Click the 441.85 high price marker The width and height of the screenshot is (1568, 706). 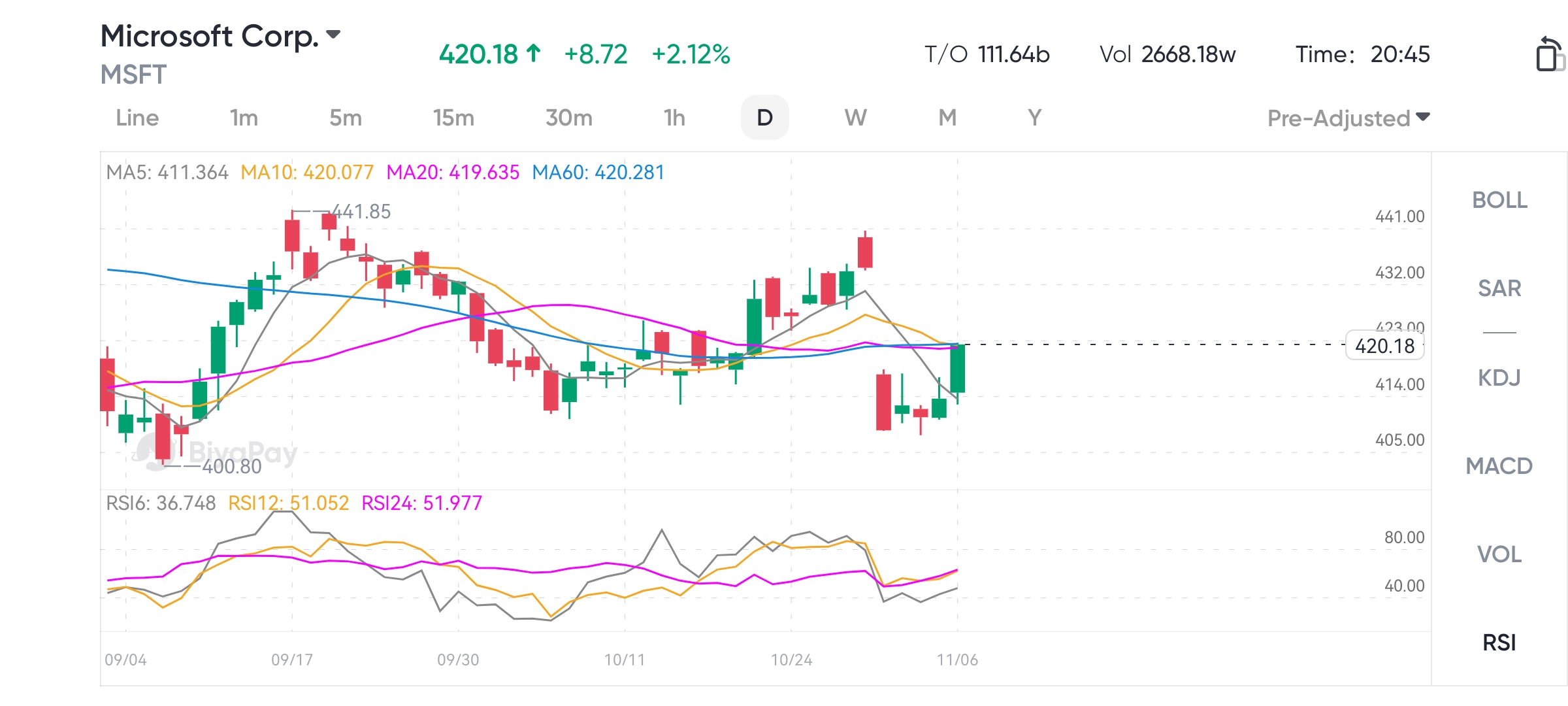pos(361,212)
